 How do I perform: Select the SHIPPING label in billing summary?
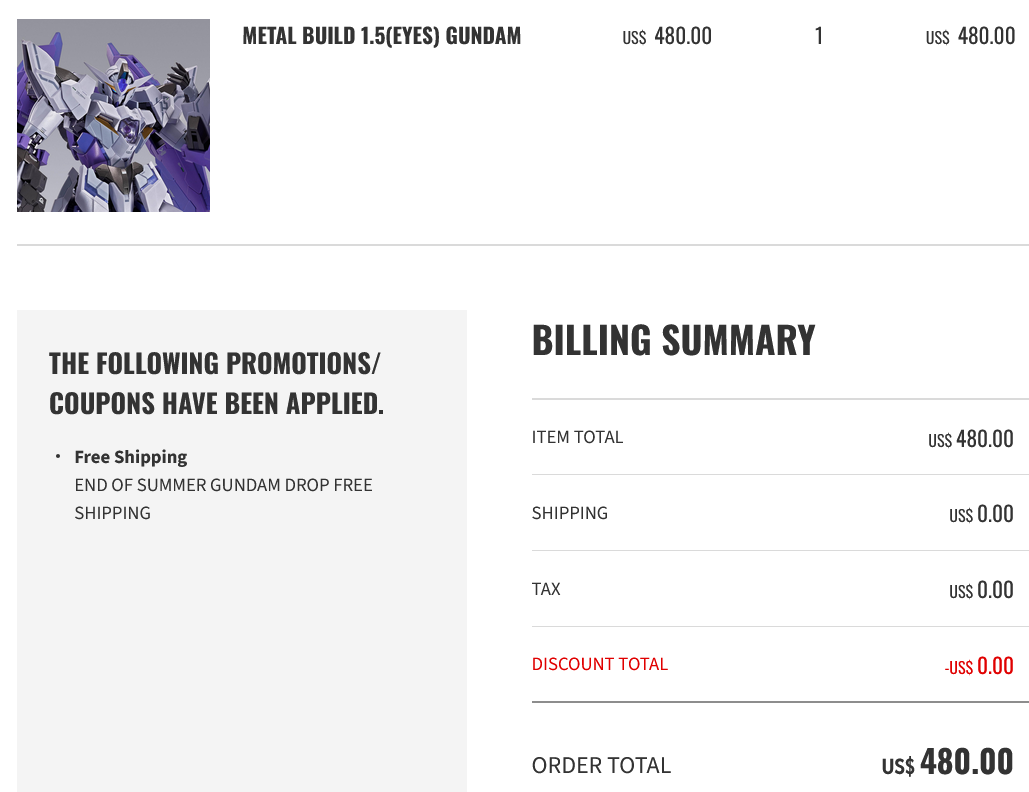pos(569,513)
